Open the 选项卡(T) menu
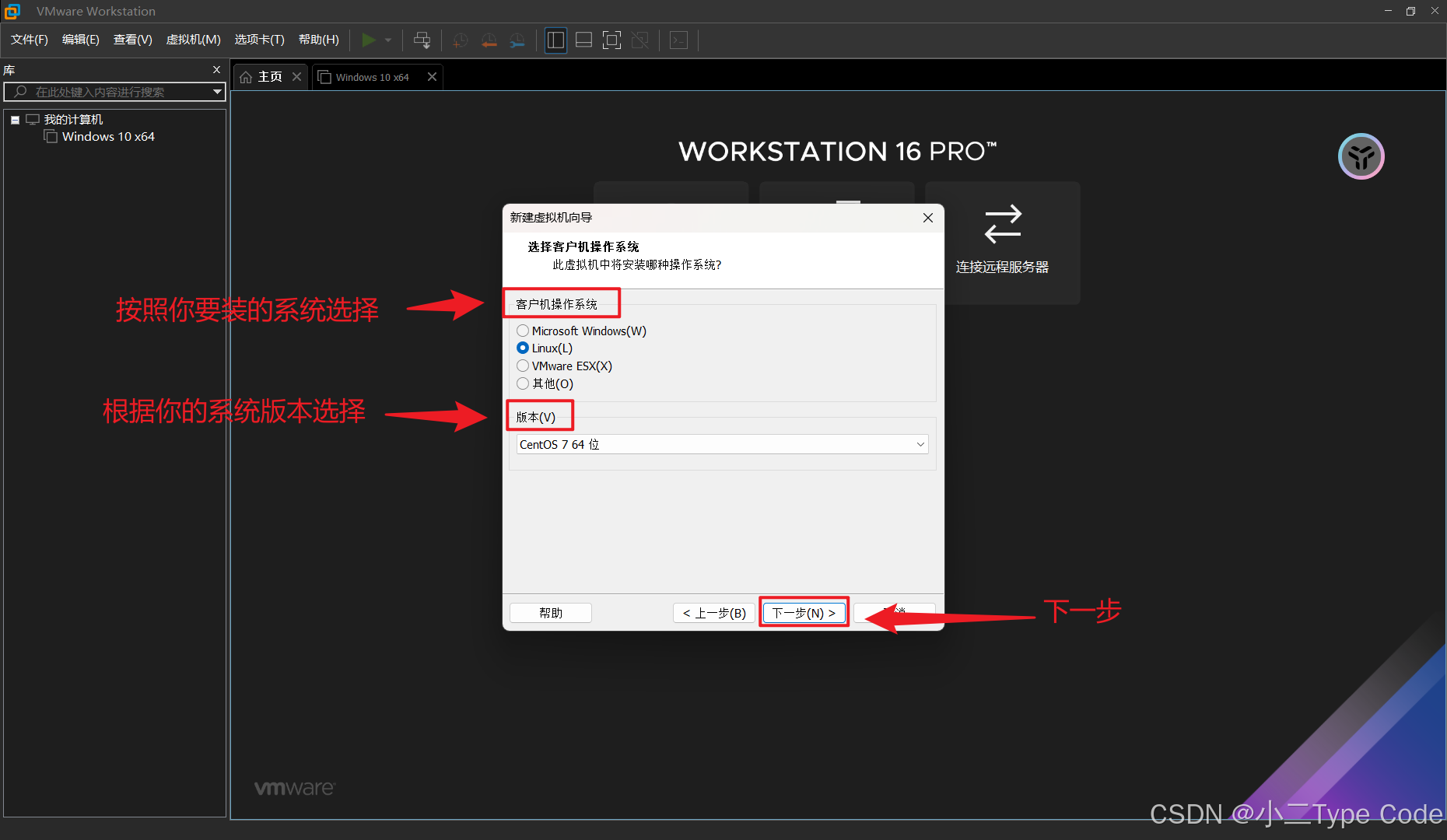1447x840 pixels. coord(260,40)
